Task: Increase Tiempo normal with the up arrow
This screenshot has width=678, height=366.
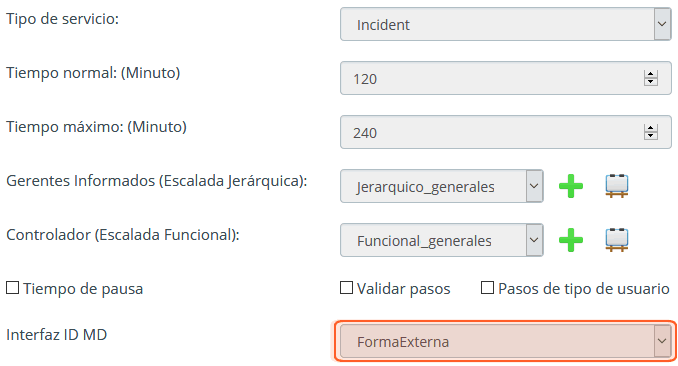Action: coord(650,74)
